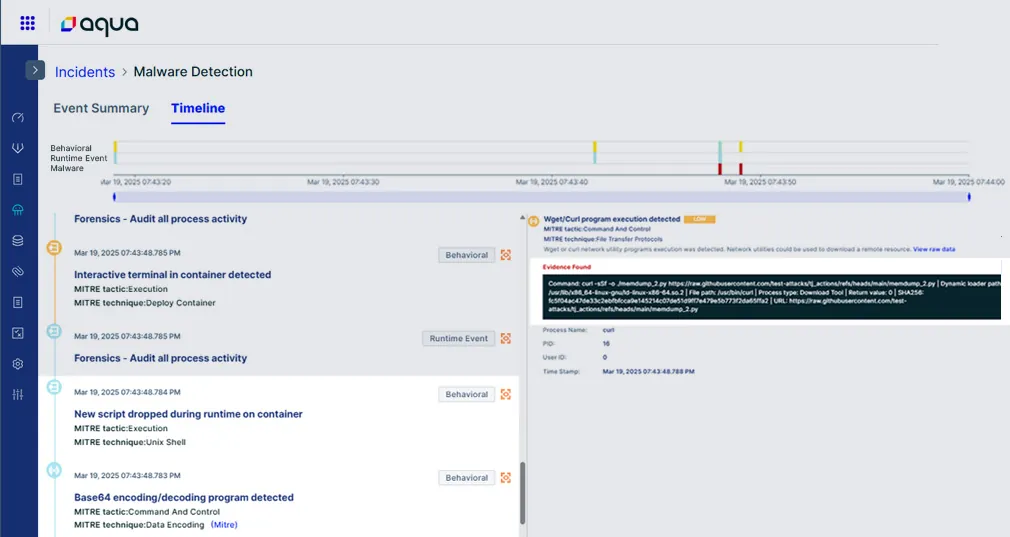Image resolution: width=1010 pixels, height=537 pixels.
Task: Click Runtime Event tag on Forensics event
Action: tap(459, 338)
